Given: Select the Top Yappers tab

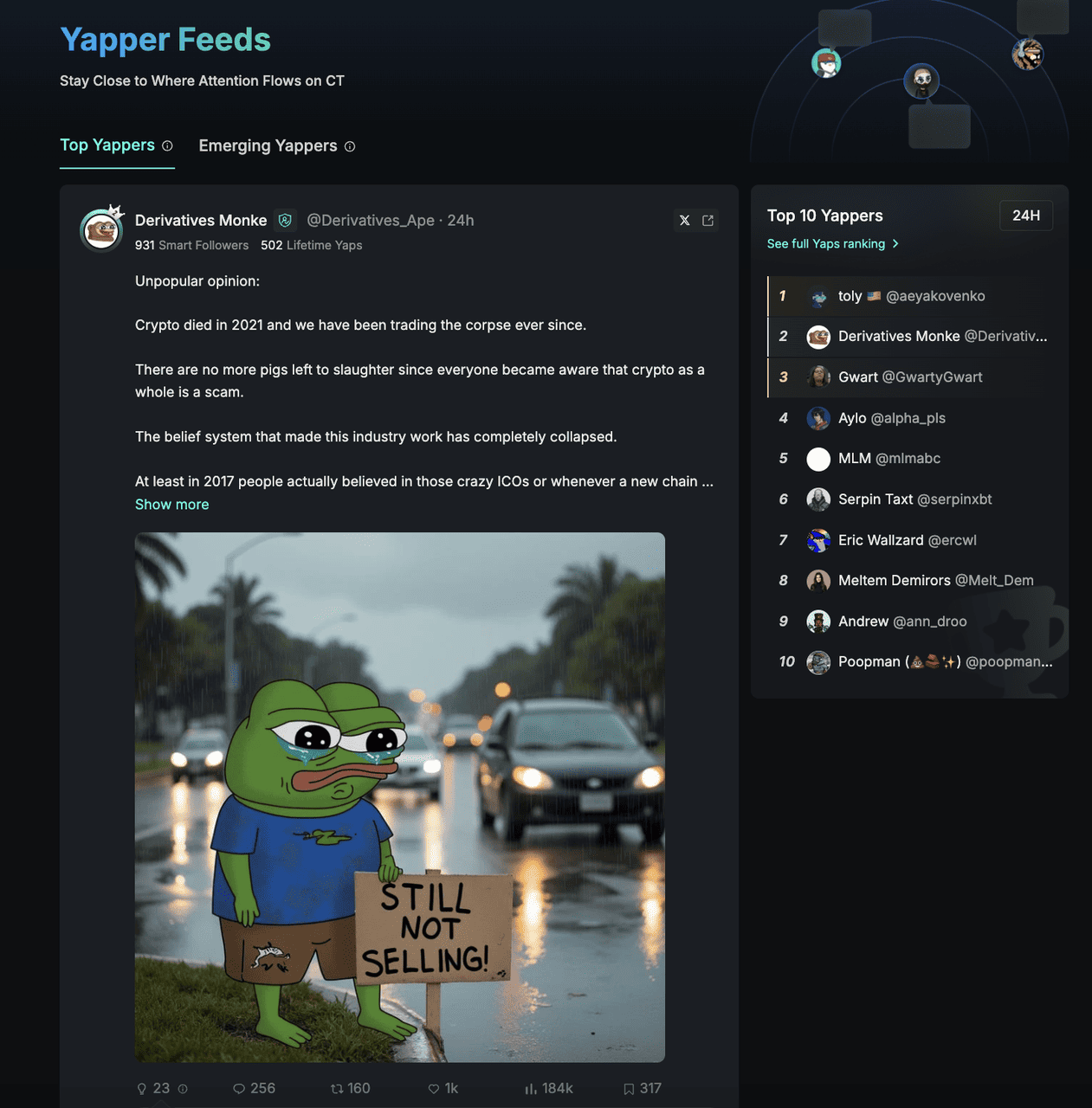Looking at the screenshot, I should click(x=107, y=145).
